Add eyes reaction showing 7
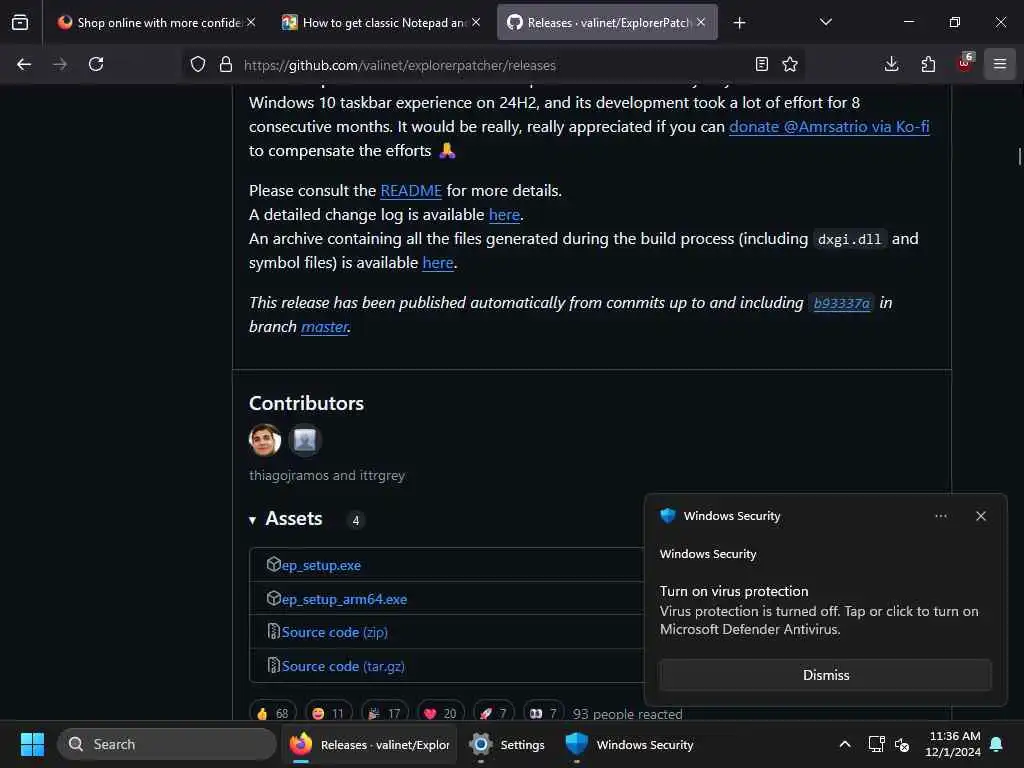 543,713
